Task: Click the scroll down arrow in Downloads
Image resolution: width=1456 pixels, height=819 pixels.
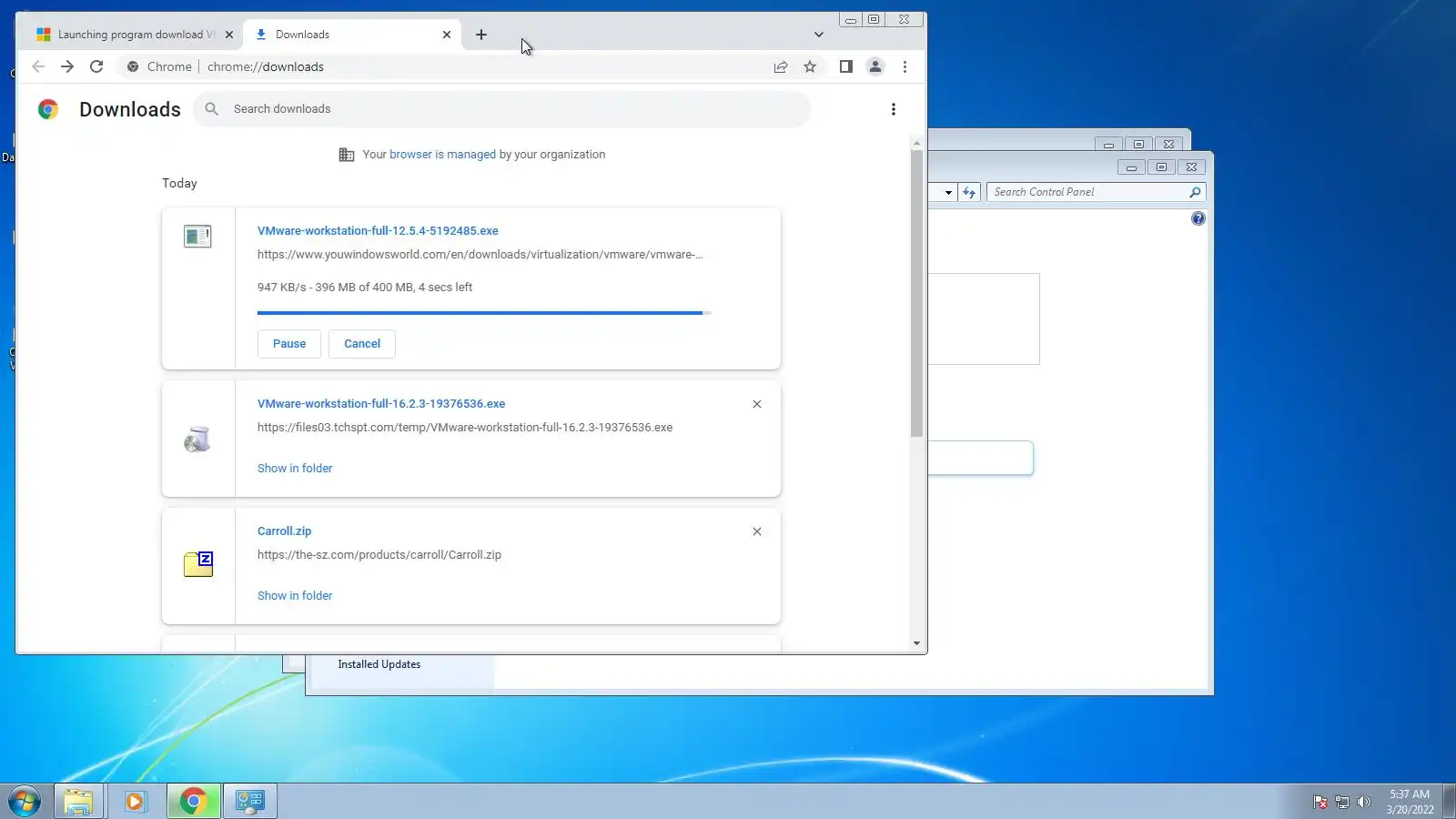Action: click(x=916, y=643)
